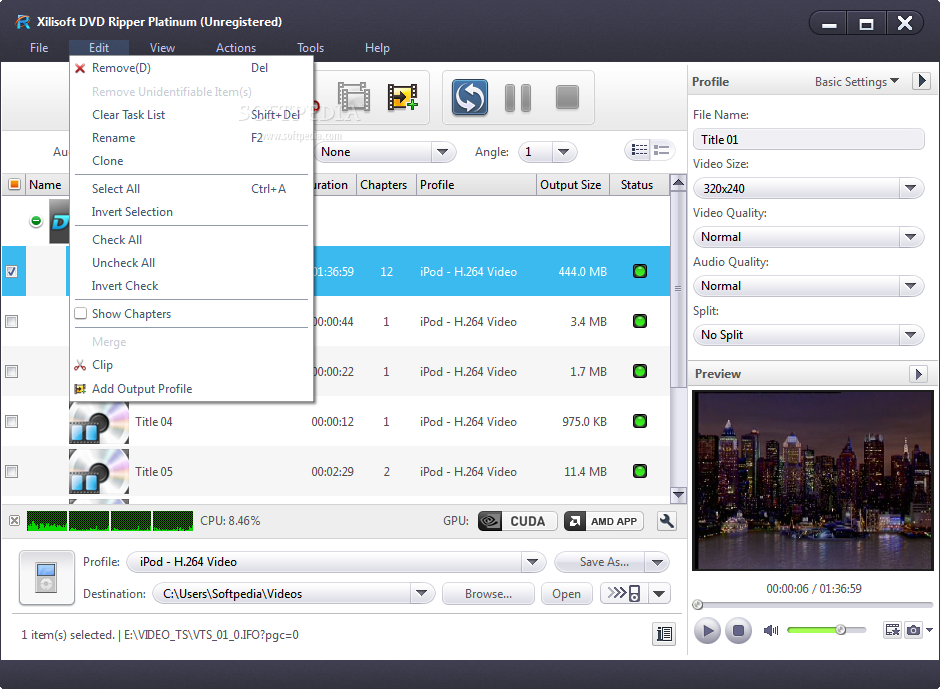Click the File Name Title 01 field

click(808, 140)
